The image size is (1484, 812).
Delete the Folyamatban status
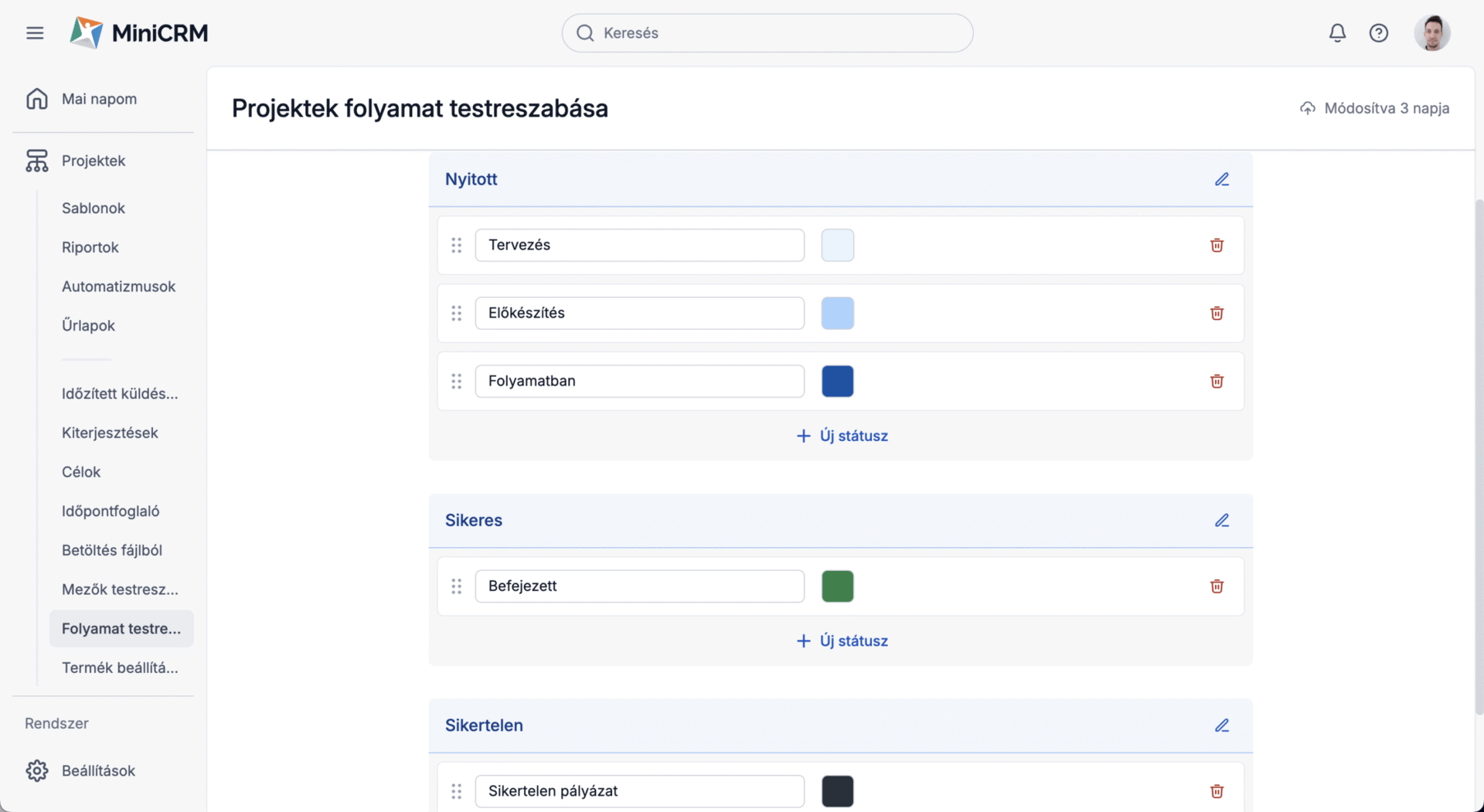pyautogui.click(x=1217, y=382)
